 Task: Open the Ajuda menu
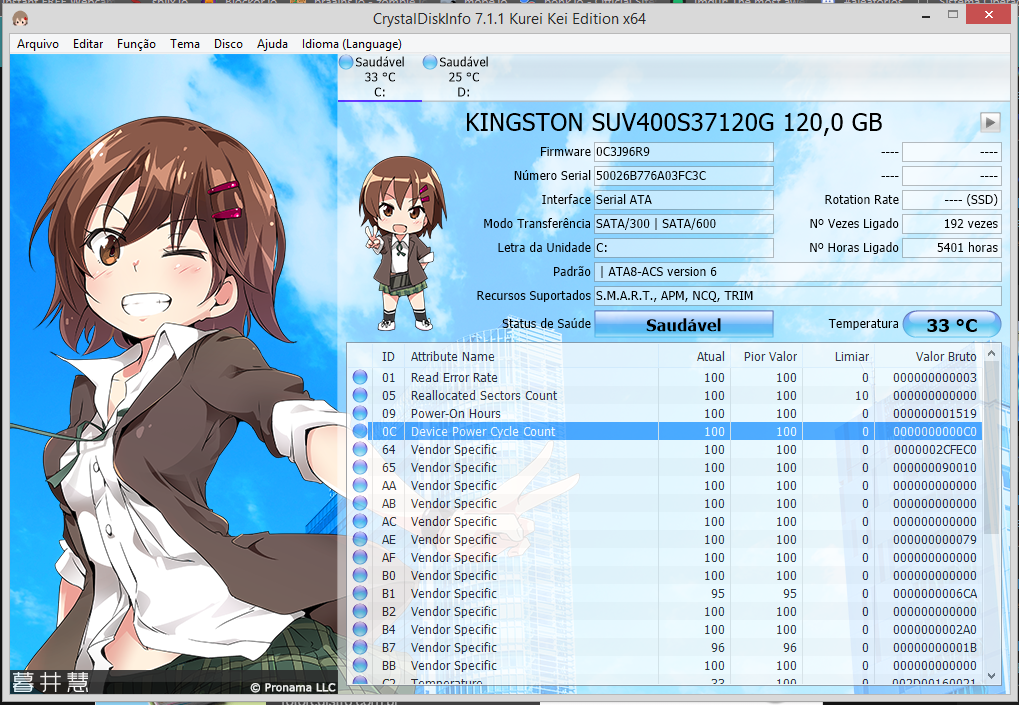pos(272,44)
